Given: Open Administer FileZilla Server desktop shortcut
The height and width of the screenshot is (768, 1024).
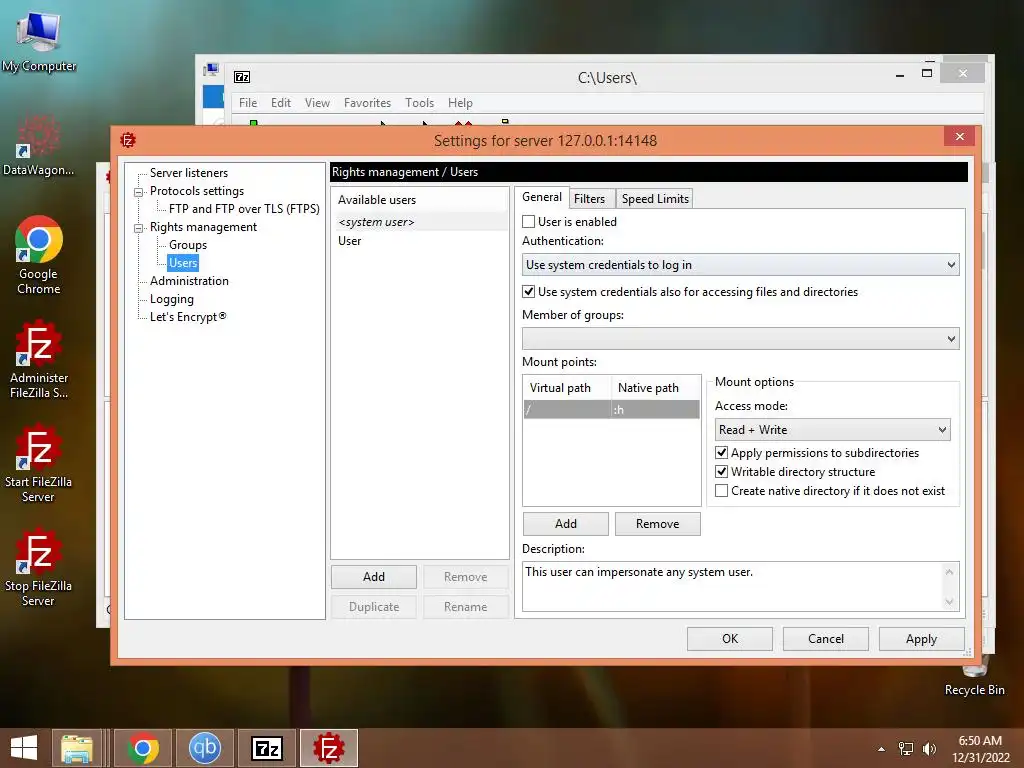Looking at the screenshot, I should [x=39, y=359].
